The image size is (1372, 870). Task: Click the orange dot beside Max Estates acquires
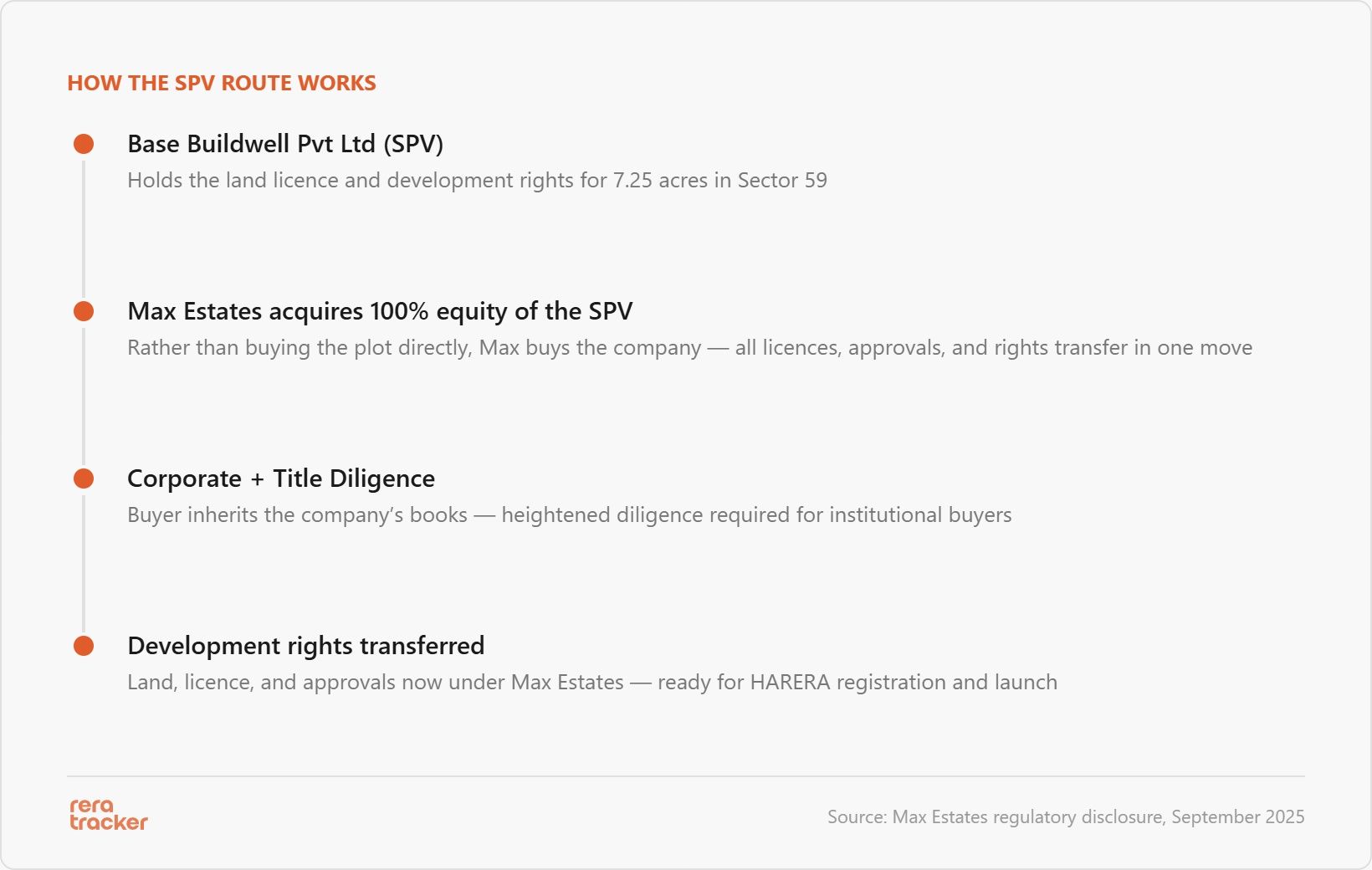point(84,311)
